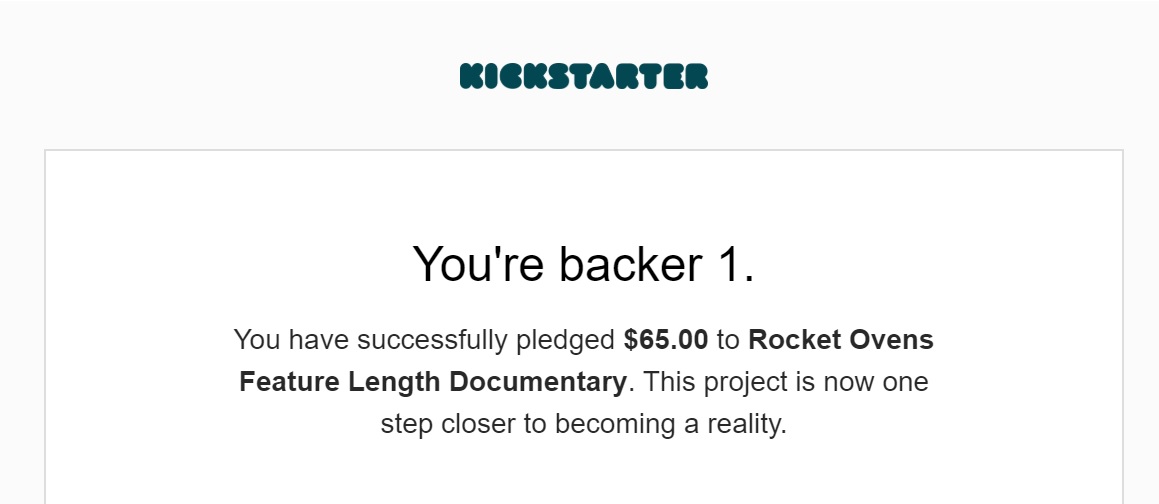This screenshot has width=1159, height=504.
Task: Click the bold "$65.00" pledge amount
Action: 666,340
